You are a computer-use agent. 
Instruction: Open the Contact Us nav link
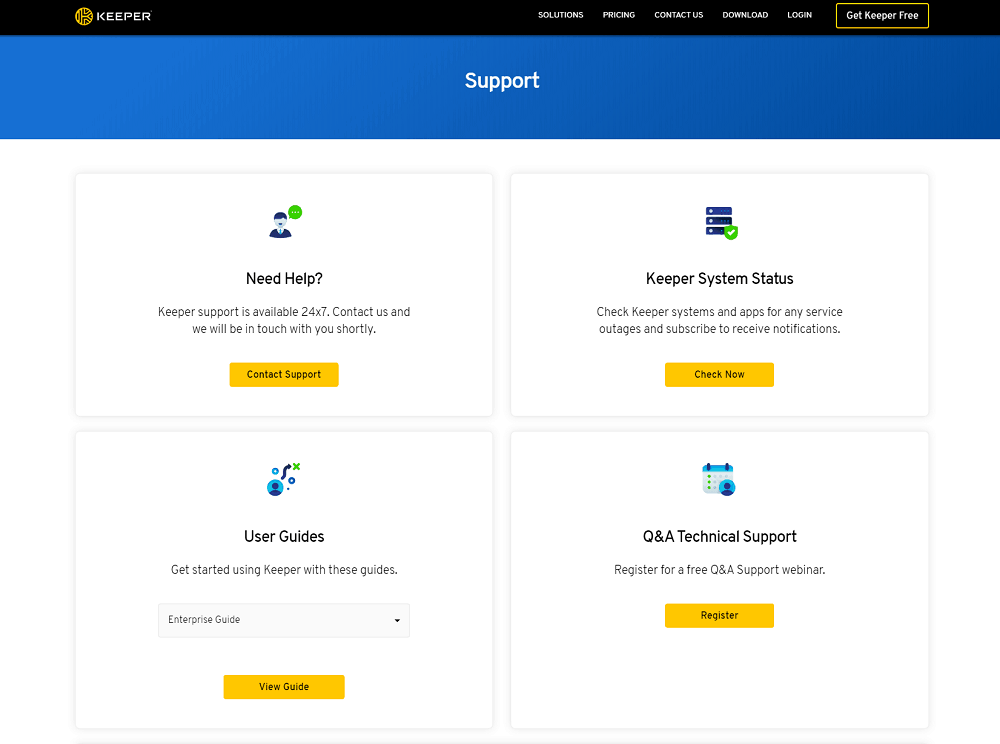coord(679,15)
